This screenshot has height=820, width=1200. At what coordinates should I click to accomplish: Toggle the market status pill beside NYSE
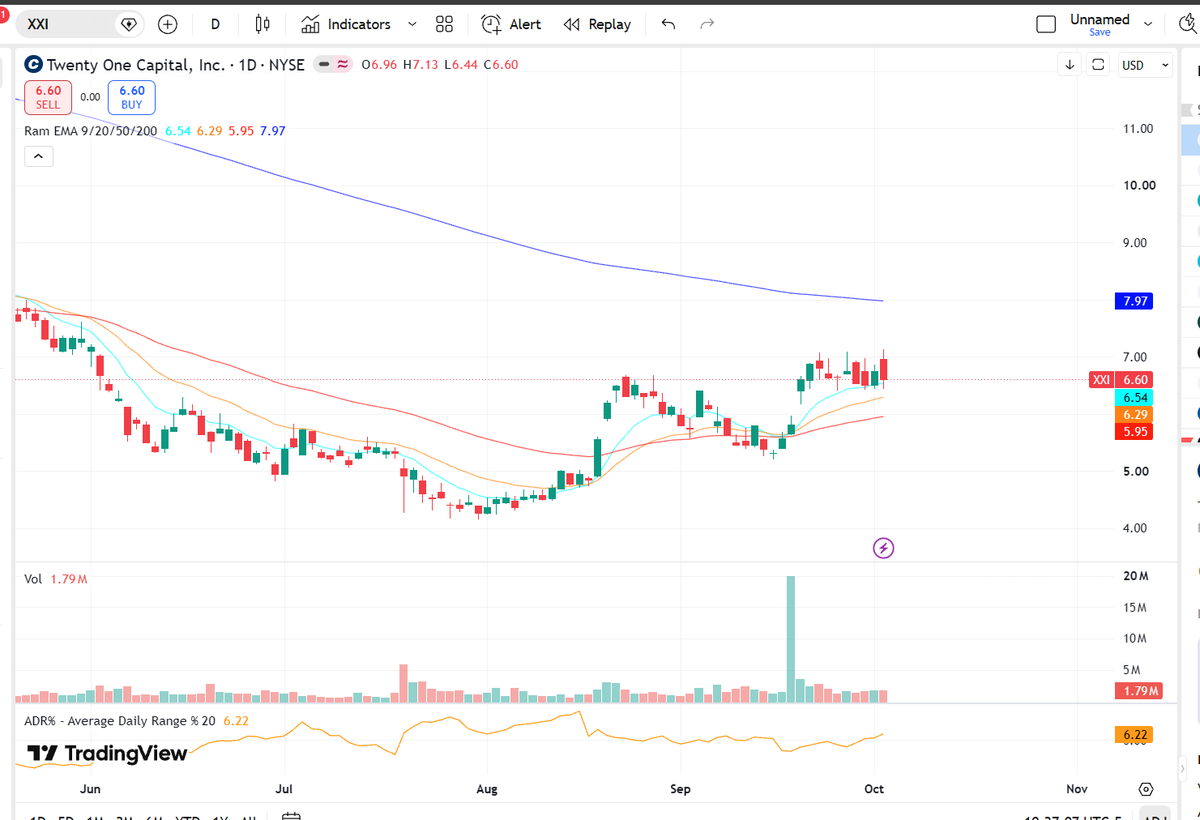click(x=333, y=65)
